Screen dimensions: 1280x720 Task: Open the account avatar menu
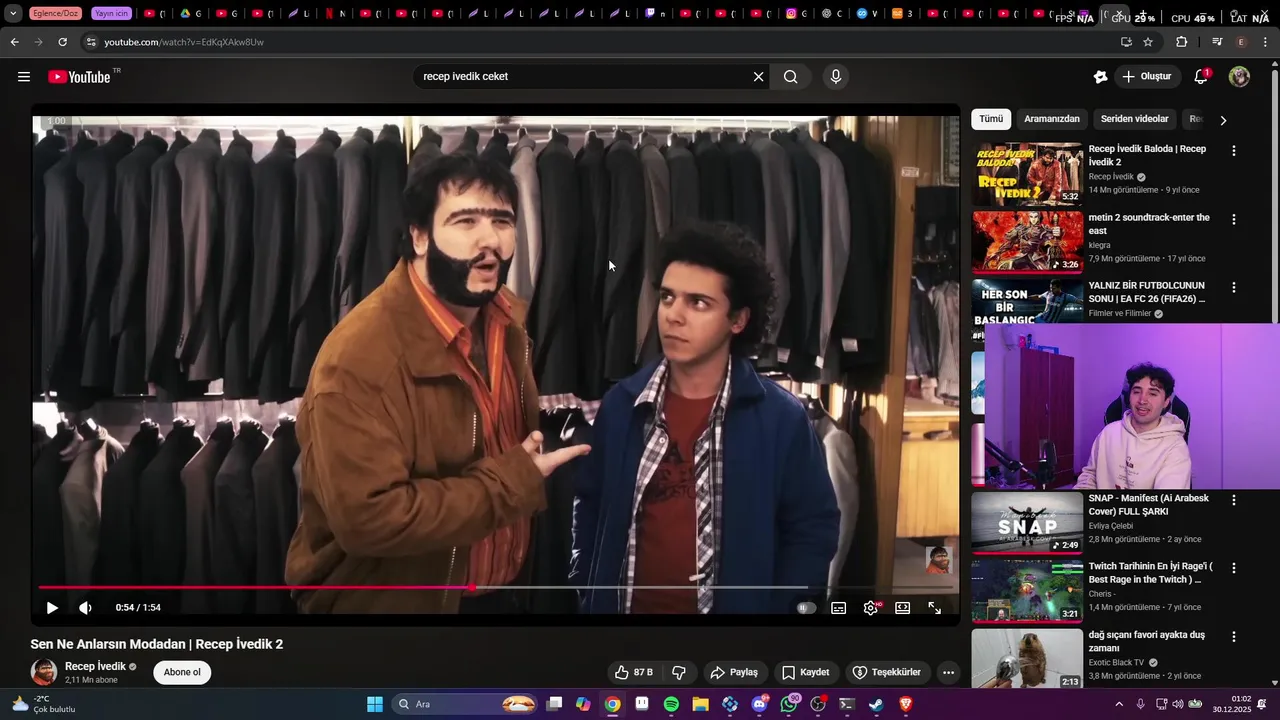pyautogui.click(x=1239, y=77)
